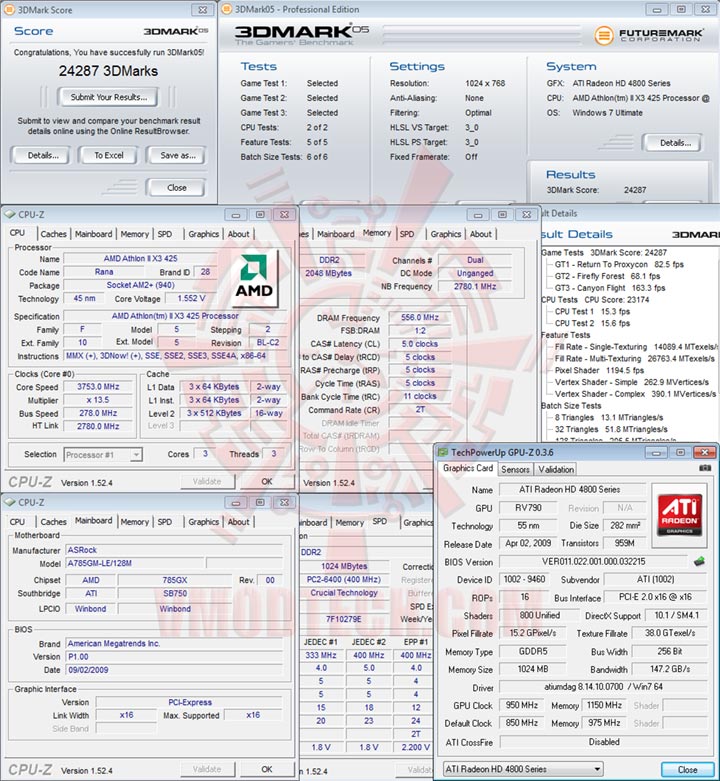Select Pixel Shader result row
720x781 pixels.
point(599,370)
